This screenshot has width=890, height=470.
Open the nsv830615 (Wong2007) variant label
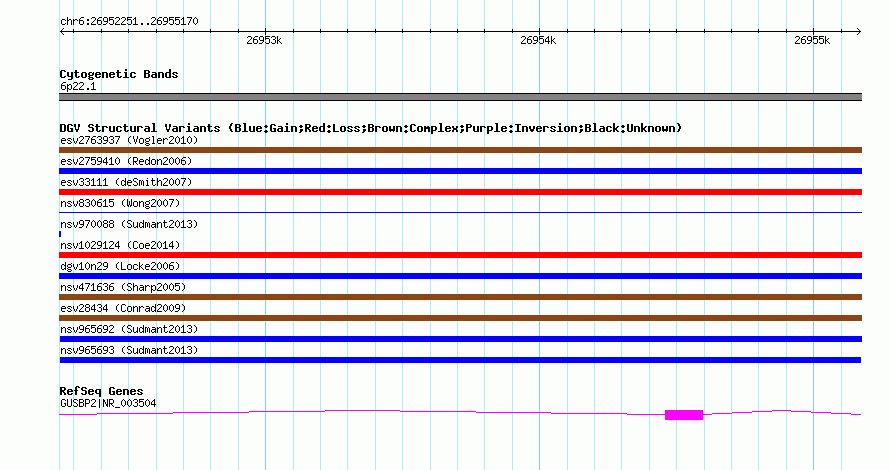coord(120,203)
